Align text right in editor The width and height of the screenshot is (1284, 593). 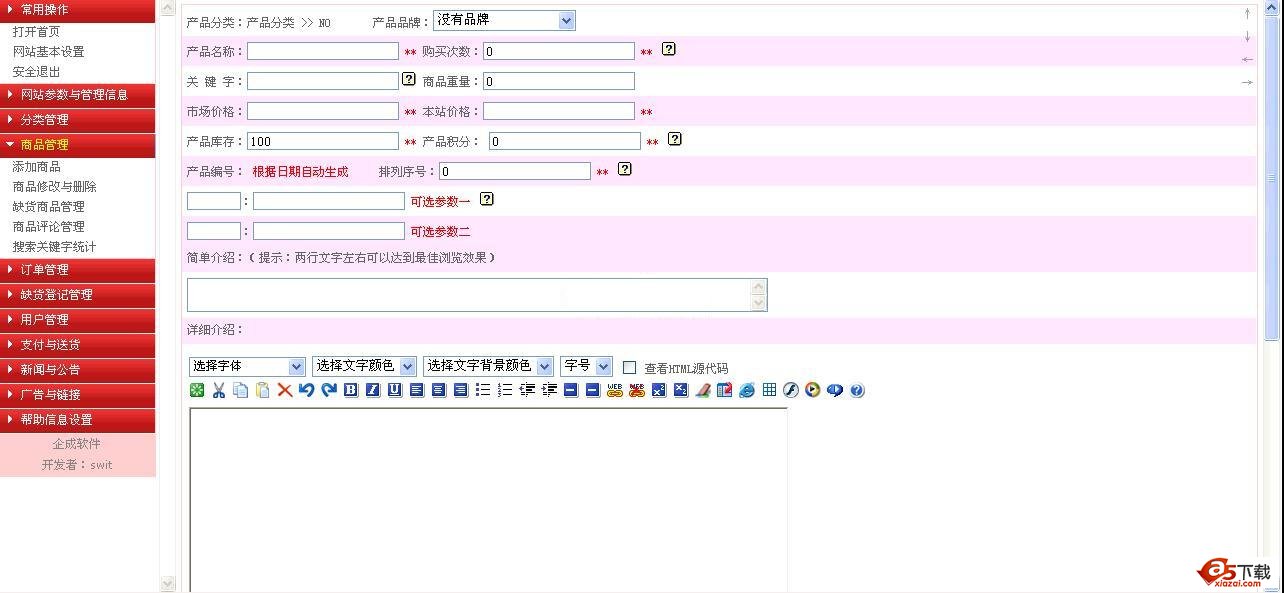[460, 390]
